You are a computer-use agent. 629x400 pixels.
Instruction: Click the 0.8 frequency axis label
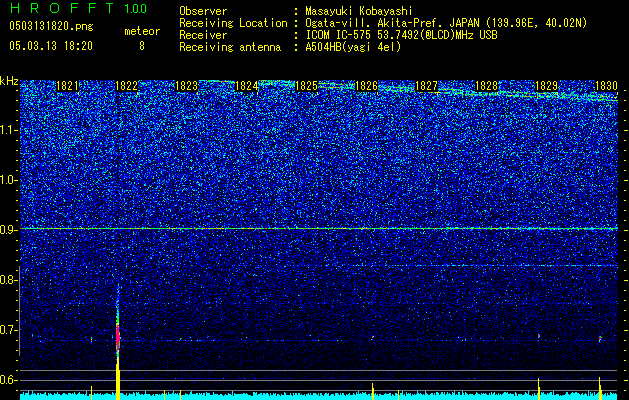point(9,280)
